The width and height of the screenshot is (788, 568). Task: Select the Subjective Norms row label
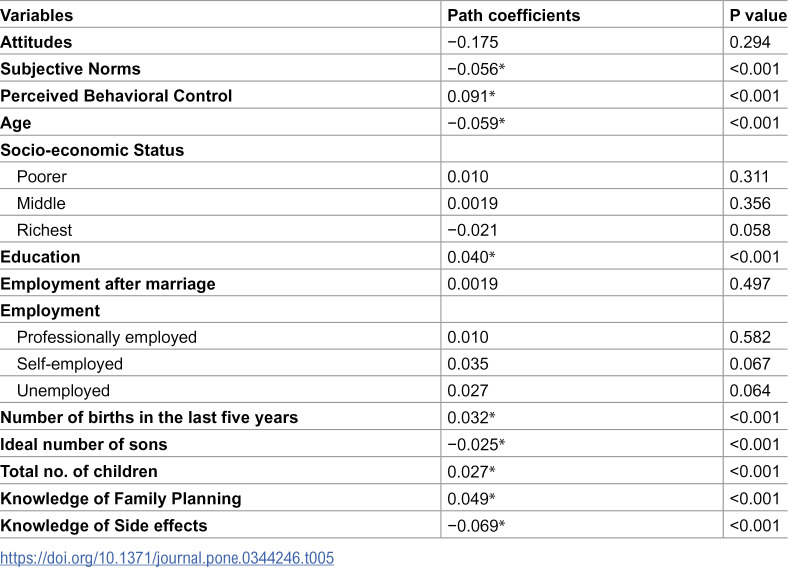70,69
